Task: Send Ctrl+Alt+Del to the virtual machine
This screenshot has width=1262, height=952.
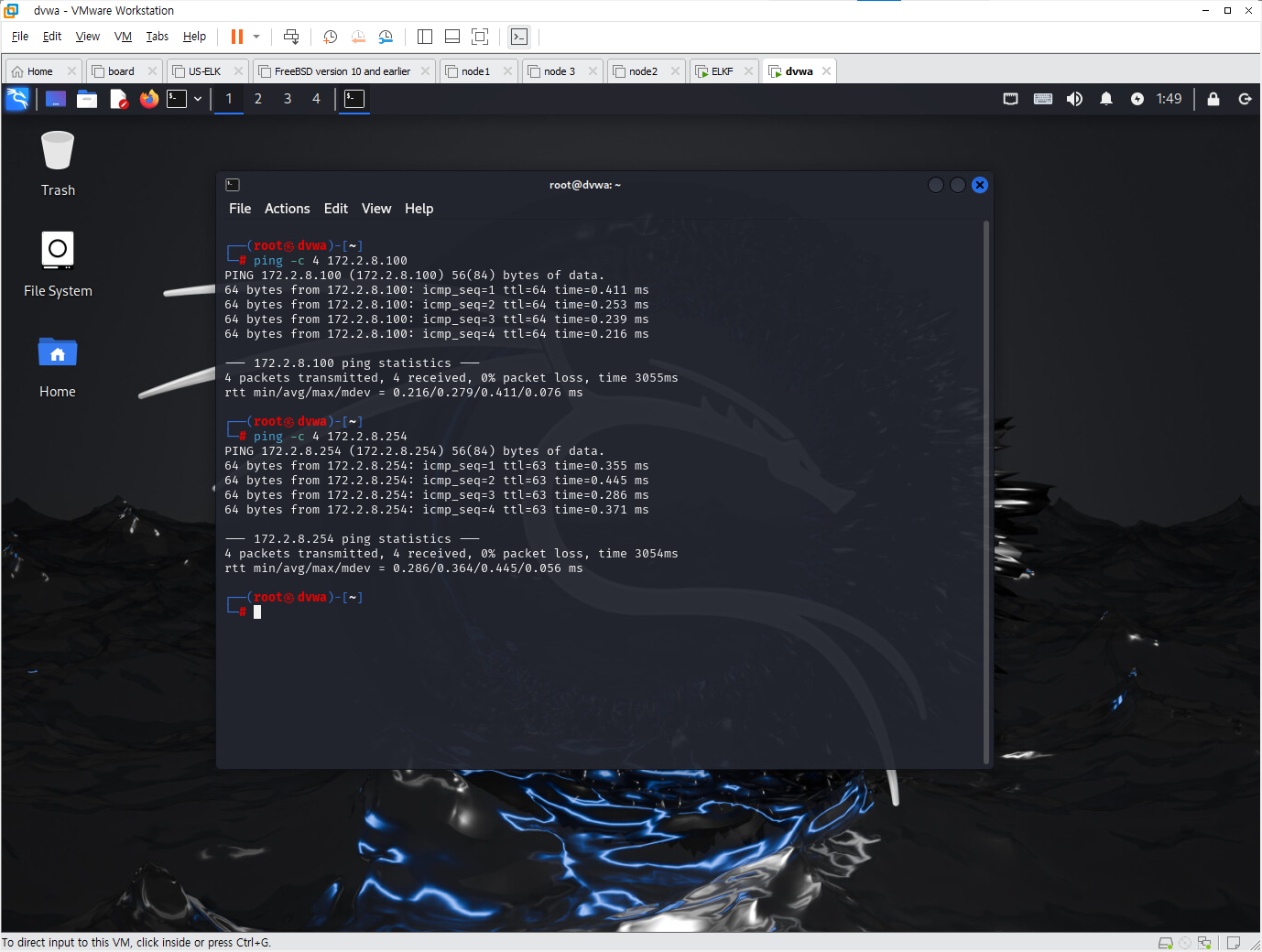Action: tap(291, 37)
